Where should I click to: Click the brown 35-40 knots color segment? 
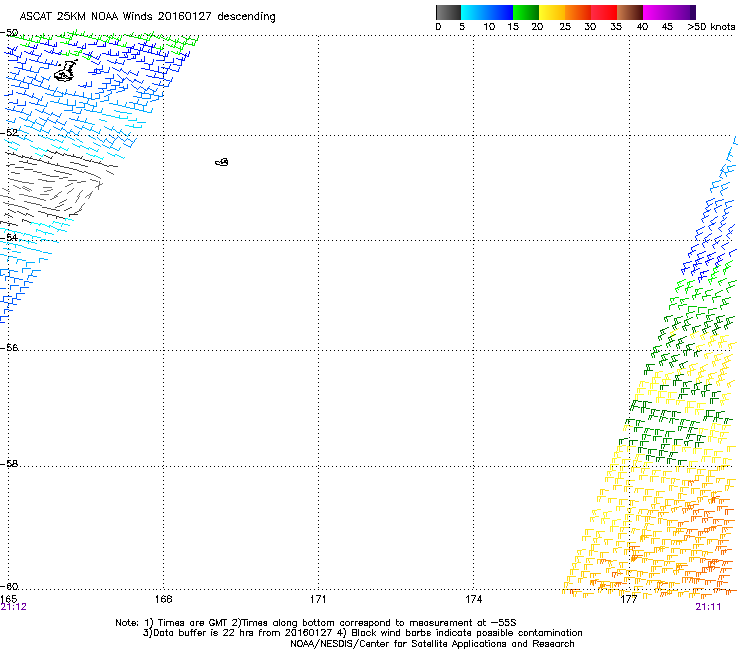[630, 12]
